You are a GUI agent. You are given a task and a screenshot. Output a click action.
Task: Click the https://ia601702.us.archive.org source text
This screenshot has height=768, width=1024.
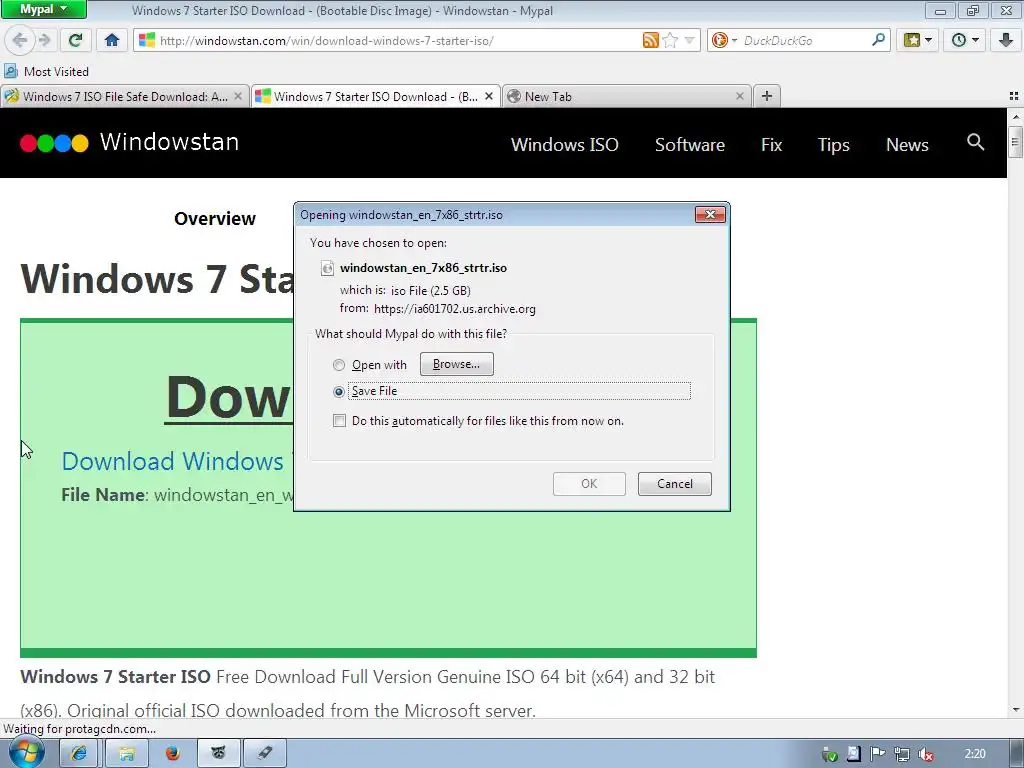[455, 309]
